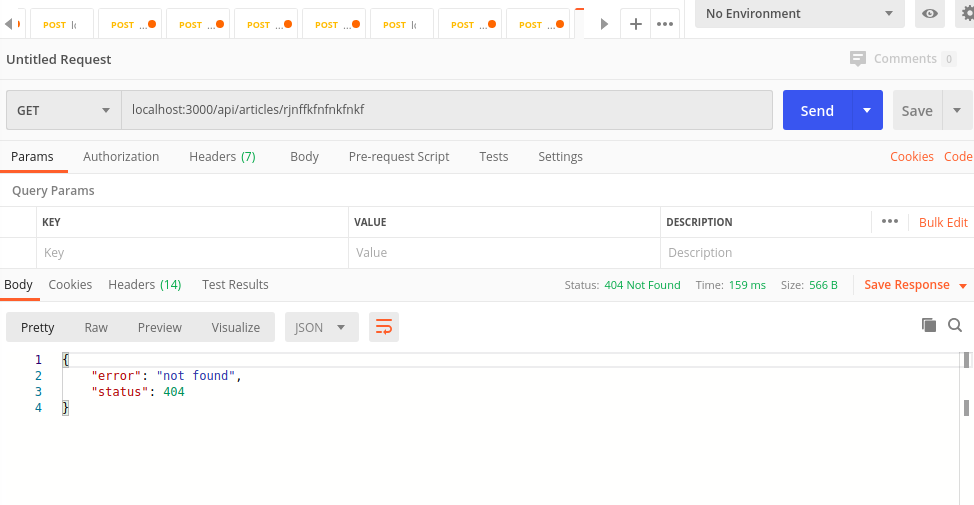Open response search magnifier icon
Screen dimensions: 974x505
(955, 325)
